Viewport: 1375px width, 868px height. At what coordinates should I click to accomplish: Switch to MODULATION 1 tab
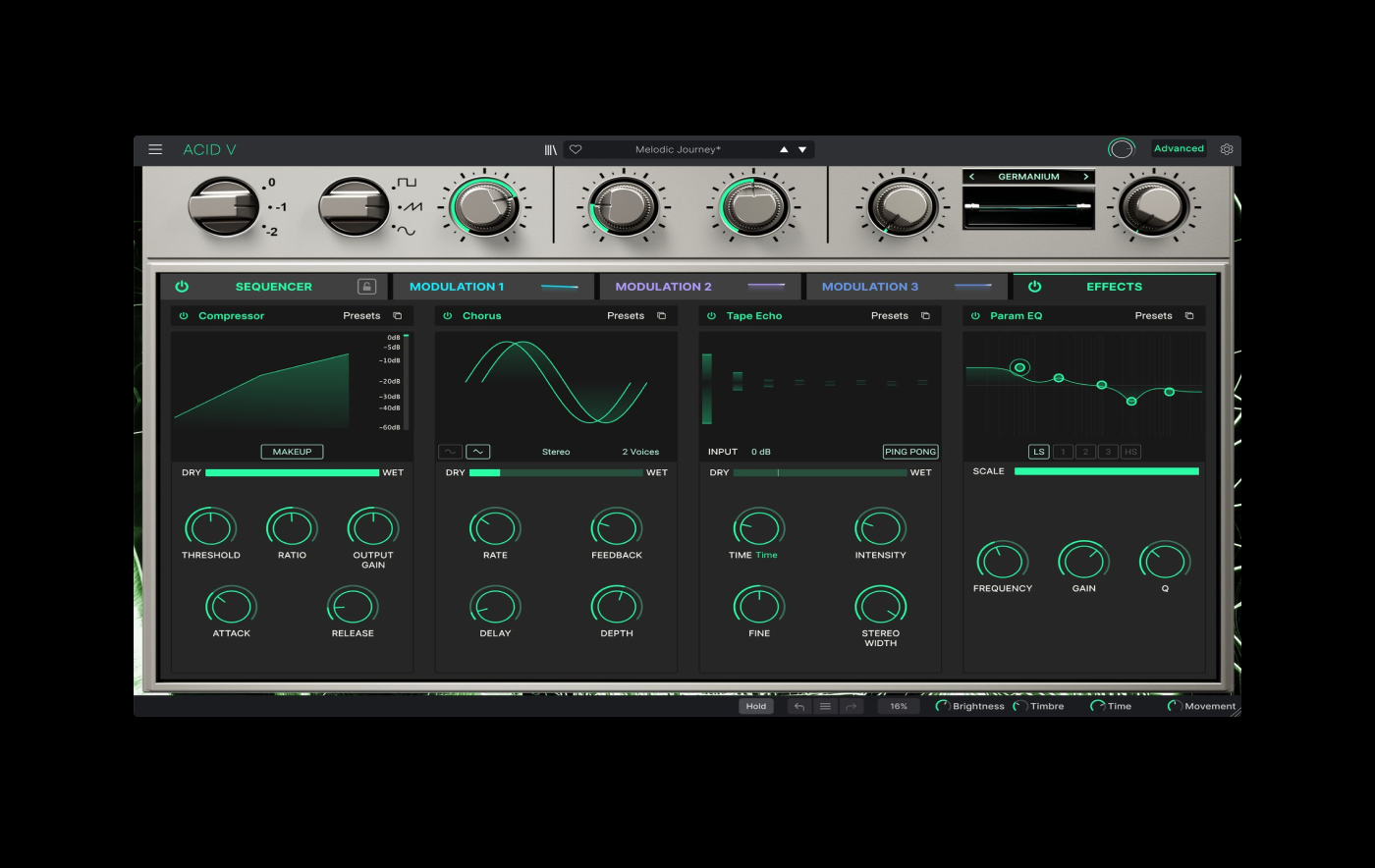494,287
